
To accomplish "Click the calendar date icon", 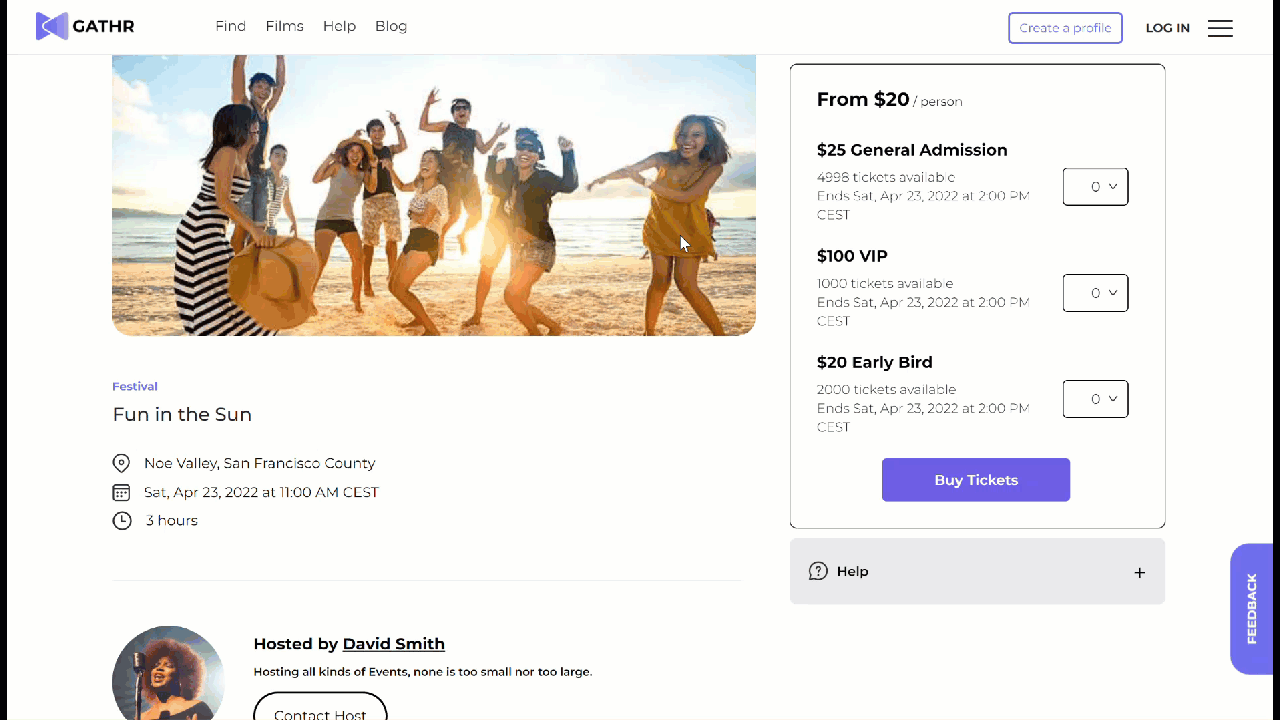I will click(121, 492).
